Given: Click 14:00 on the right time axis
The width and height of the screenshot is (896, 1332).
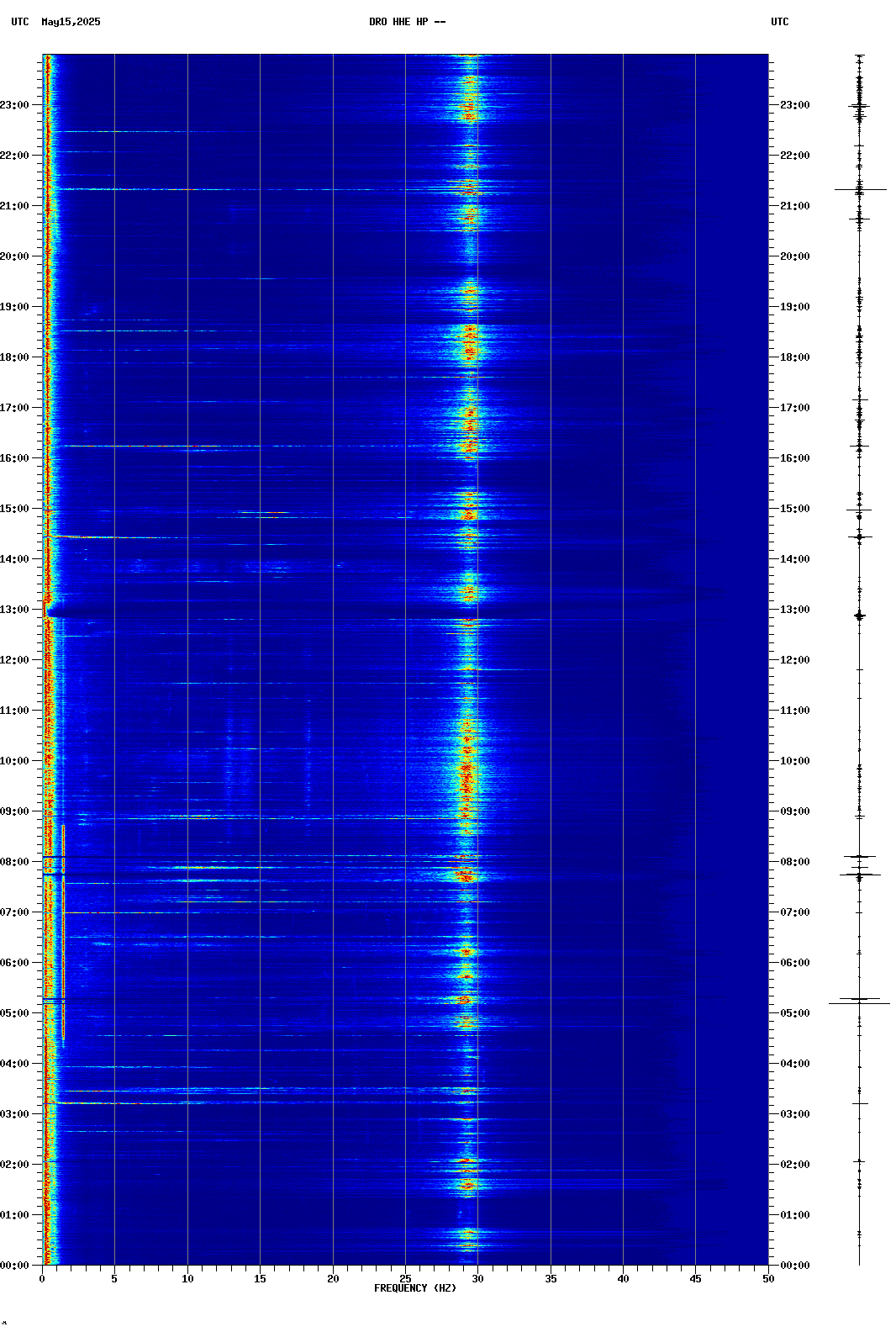Looking at the screenshot, I should coord(795,559).
